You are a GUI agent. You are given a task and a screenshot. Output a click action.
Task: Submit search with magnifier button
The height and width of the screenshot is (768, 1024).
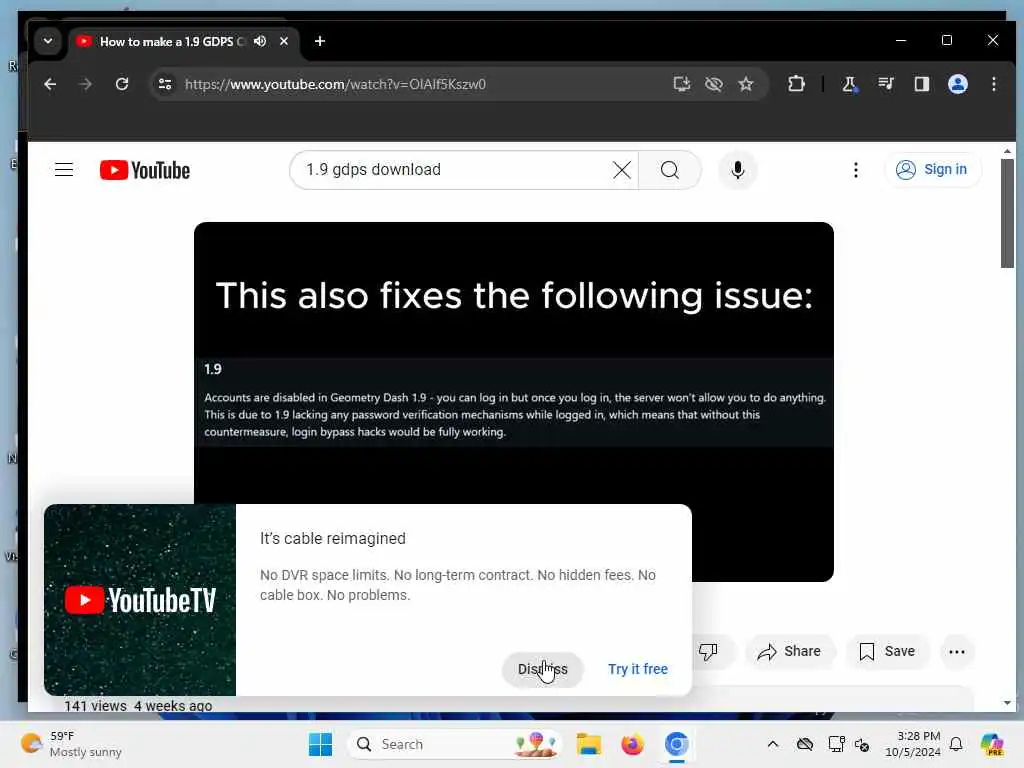[669, 170]
